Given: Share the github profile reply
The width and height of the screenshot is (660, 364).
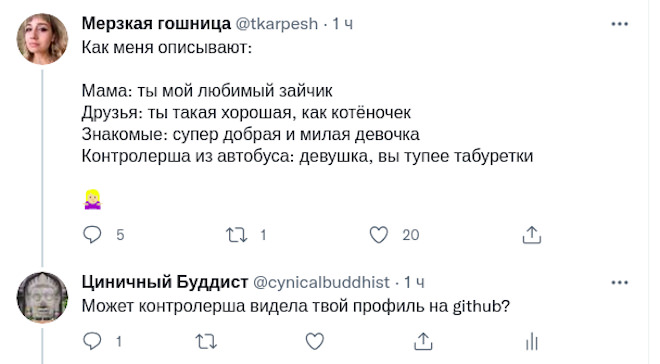Looking at the screenshot, I should coord(423,341).
